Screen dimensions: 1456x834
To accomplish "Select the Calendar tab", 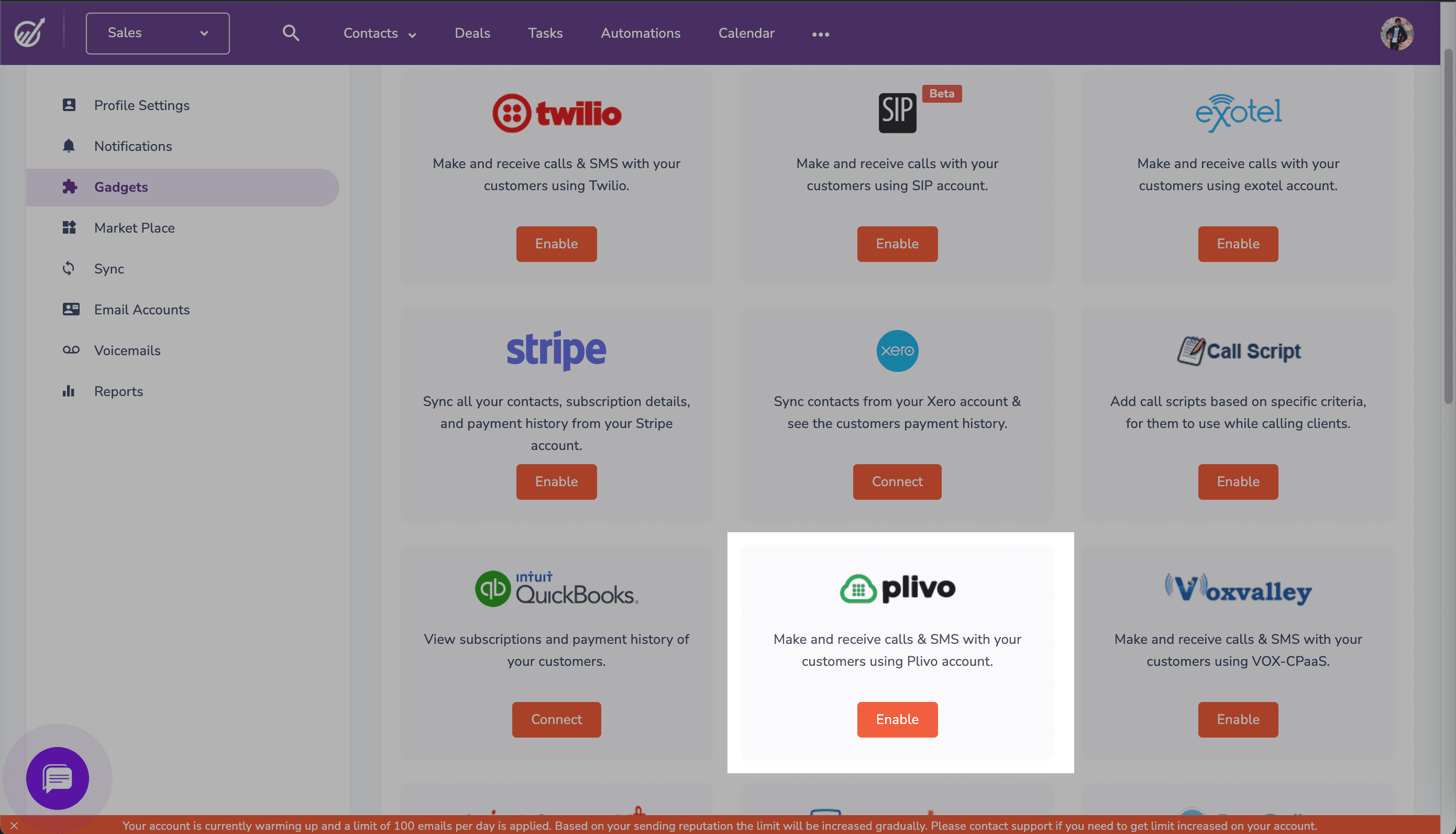I will (x=747, y=33).
